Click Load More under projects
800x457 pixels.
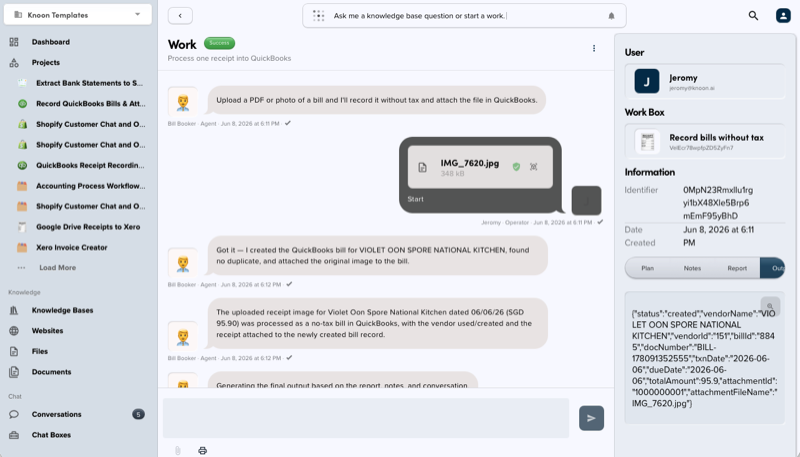(57, 267)
